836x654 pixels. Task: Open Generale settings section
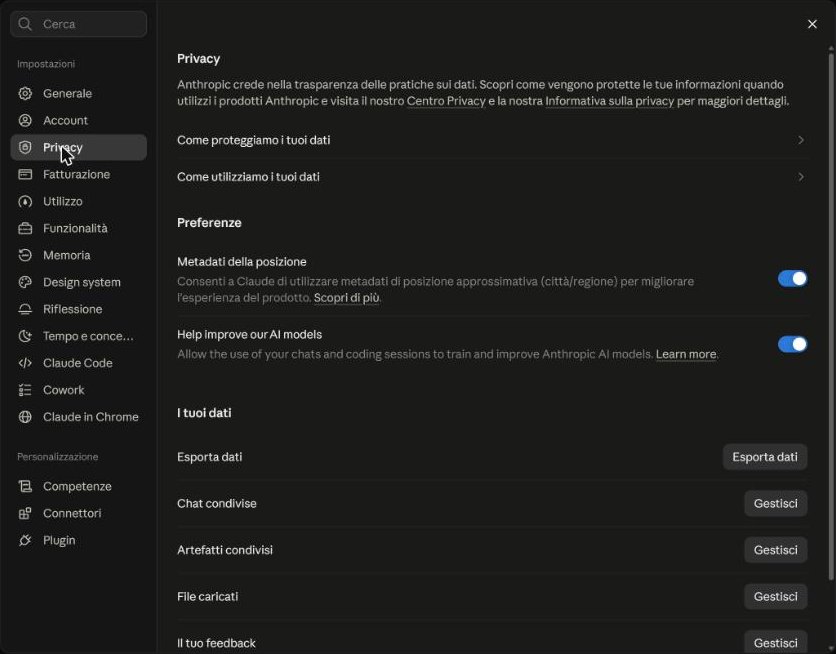[x=78, y=93]
